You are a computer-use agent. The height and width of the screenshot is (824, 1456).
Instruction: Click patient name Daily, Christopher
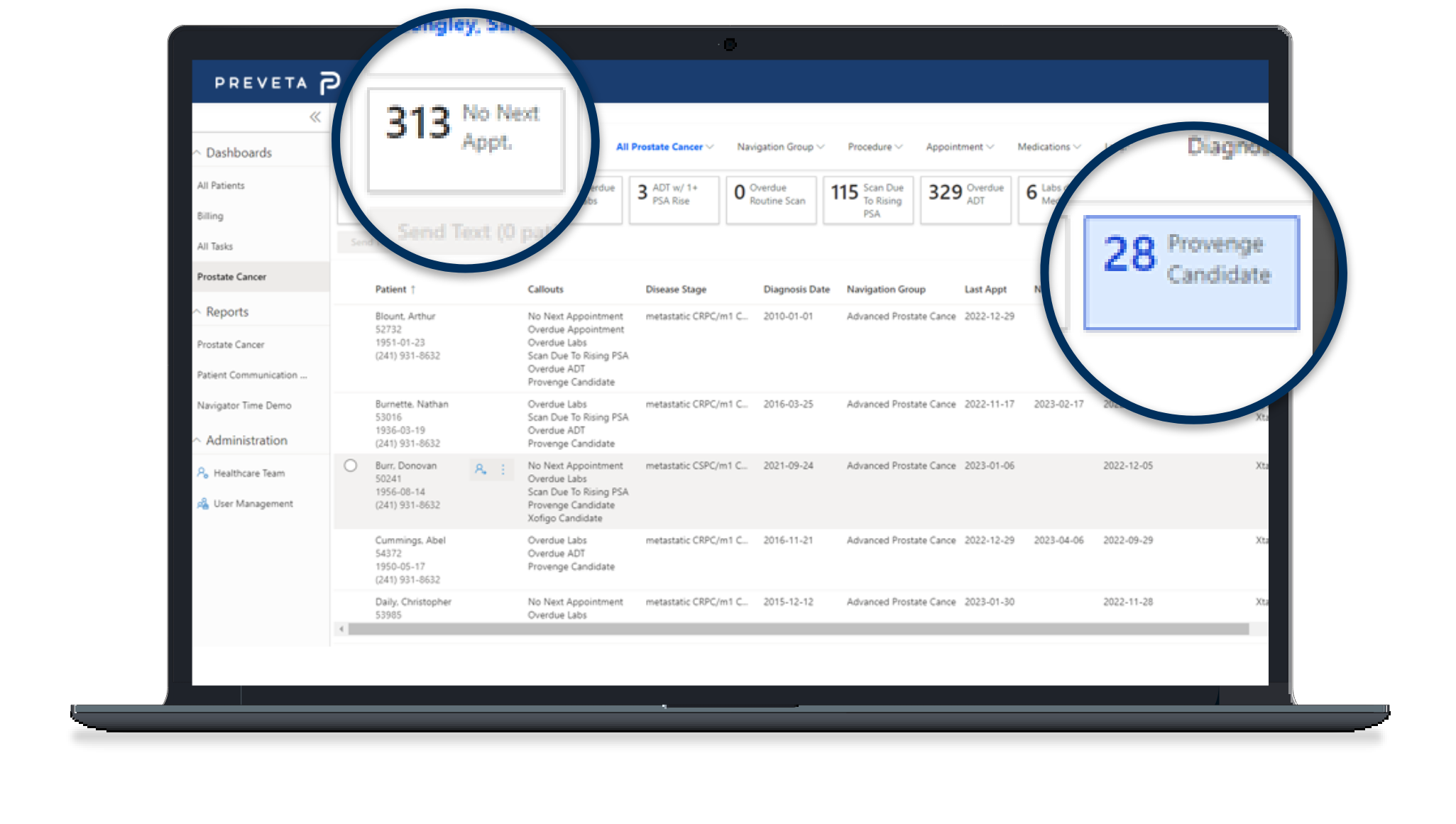[413, 602]
